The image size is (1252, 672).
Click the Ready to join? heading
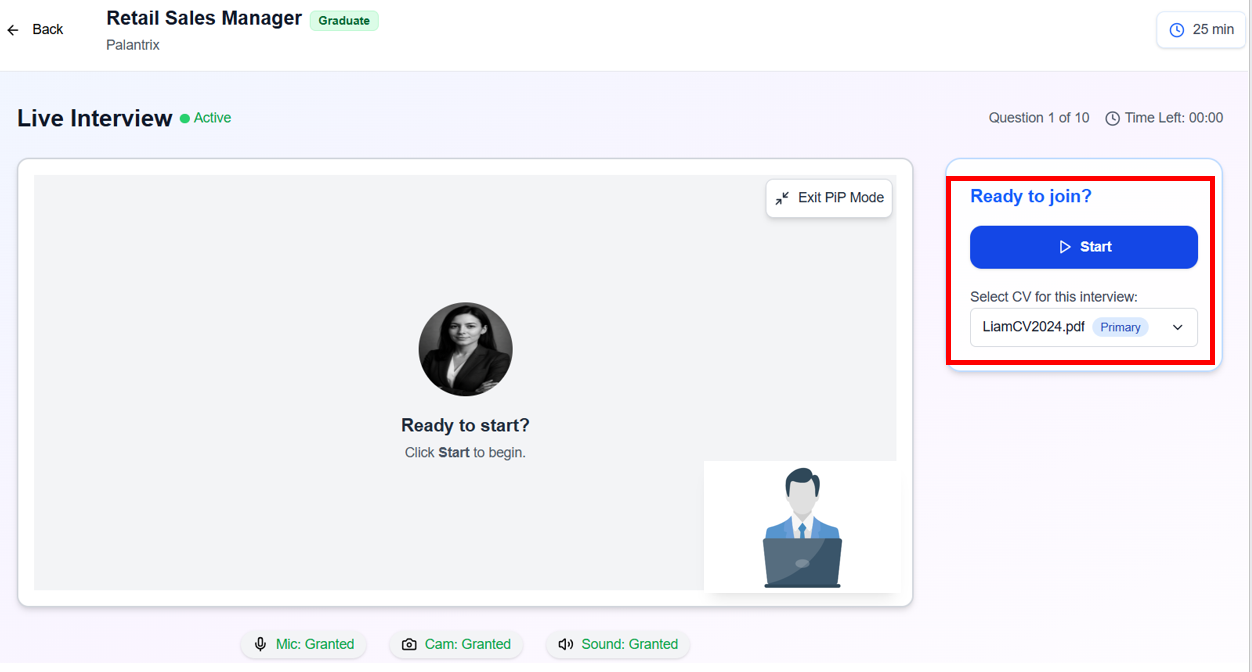coord(1031,196)
